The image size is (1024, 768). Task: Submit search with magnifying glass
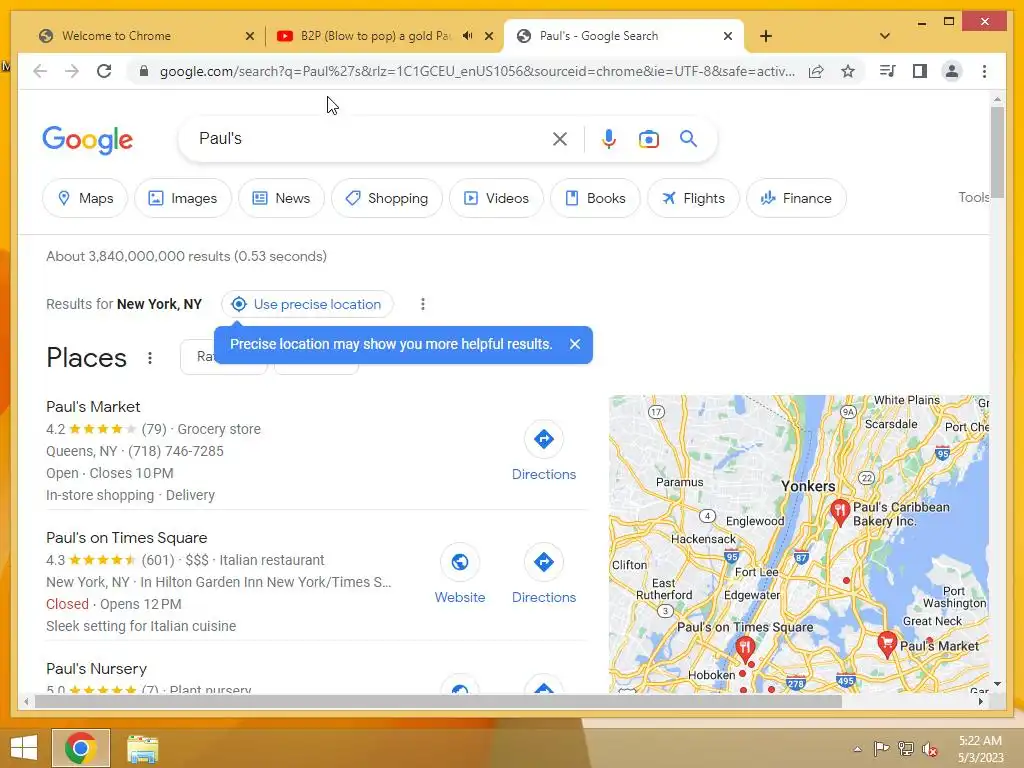point(688,138)
